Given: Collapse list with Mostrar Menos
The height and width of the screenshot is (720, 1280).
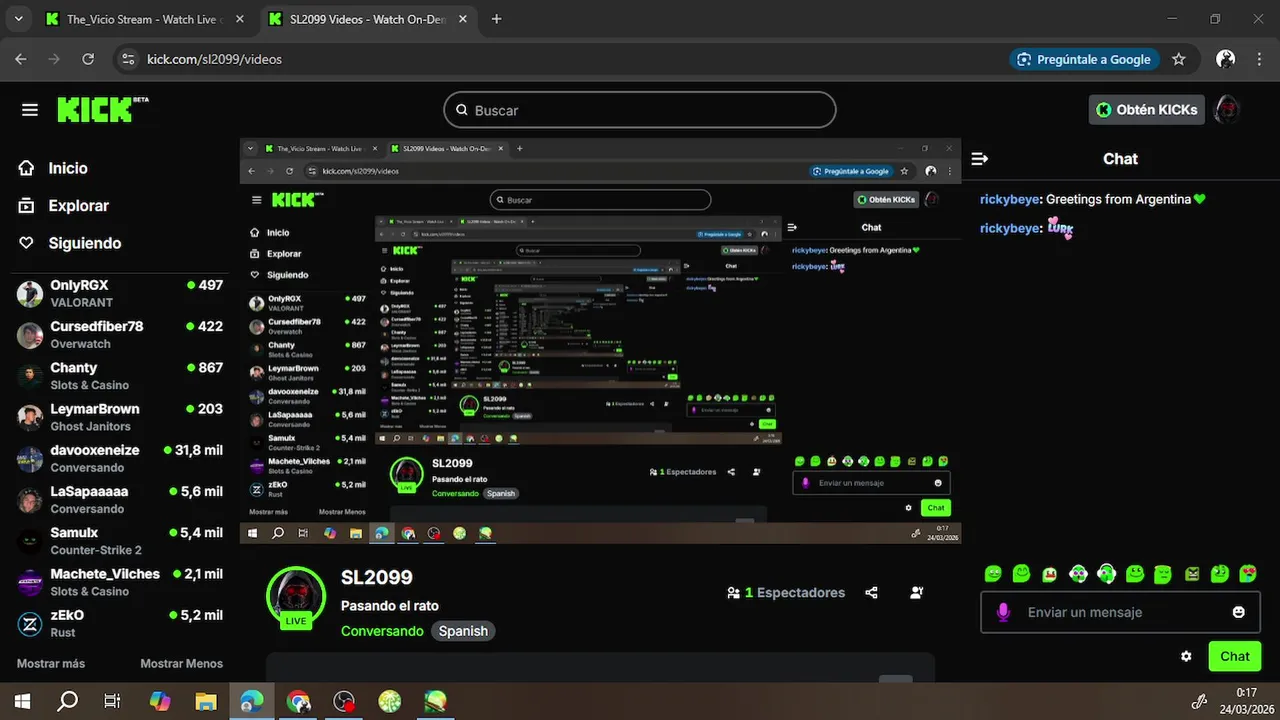Looking at the screenshot, I should (181, 663).
